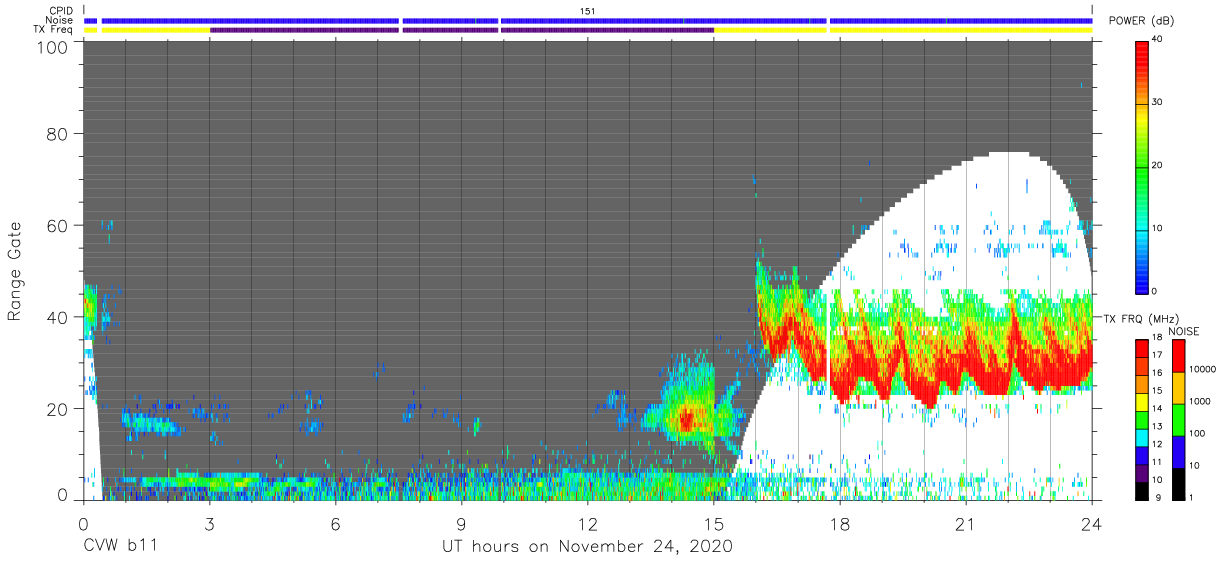Click the 1 noise scale tick
This screenshot has height=567, width=1228.
click(1191, 497)
